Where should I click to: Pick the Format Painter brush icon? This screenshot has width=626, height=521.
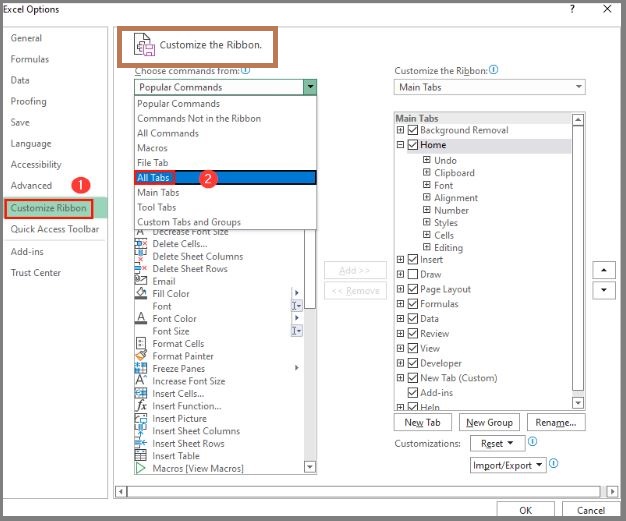tap(141, 356)
